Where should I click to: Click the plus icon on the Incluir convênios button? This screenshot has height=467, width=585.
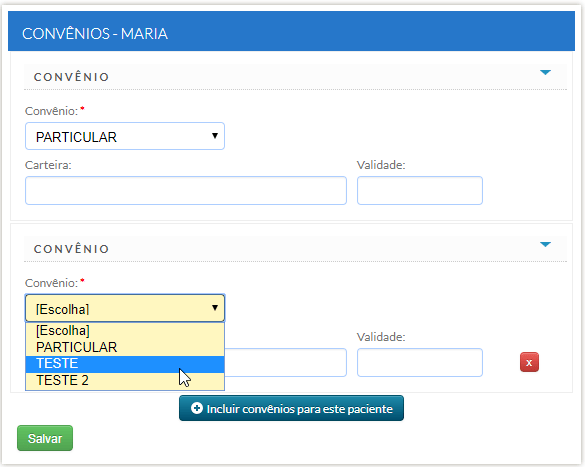[x=197, y=408]
